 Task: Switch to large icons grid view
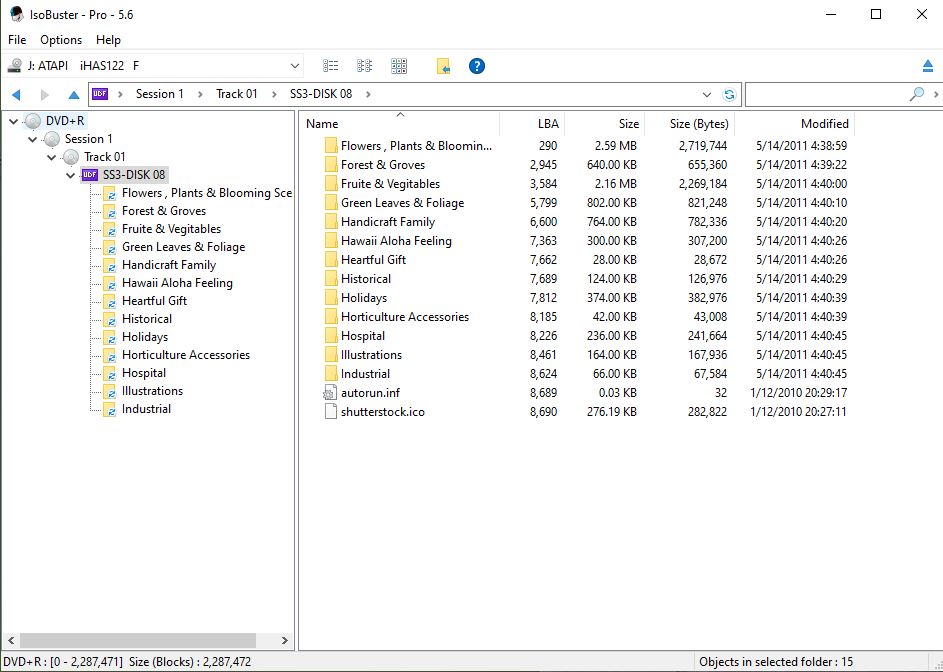pyautogui.click(x=399, y=66)
